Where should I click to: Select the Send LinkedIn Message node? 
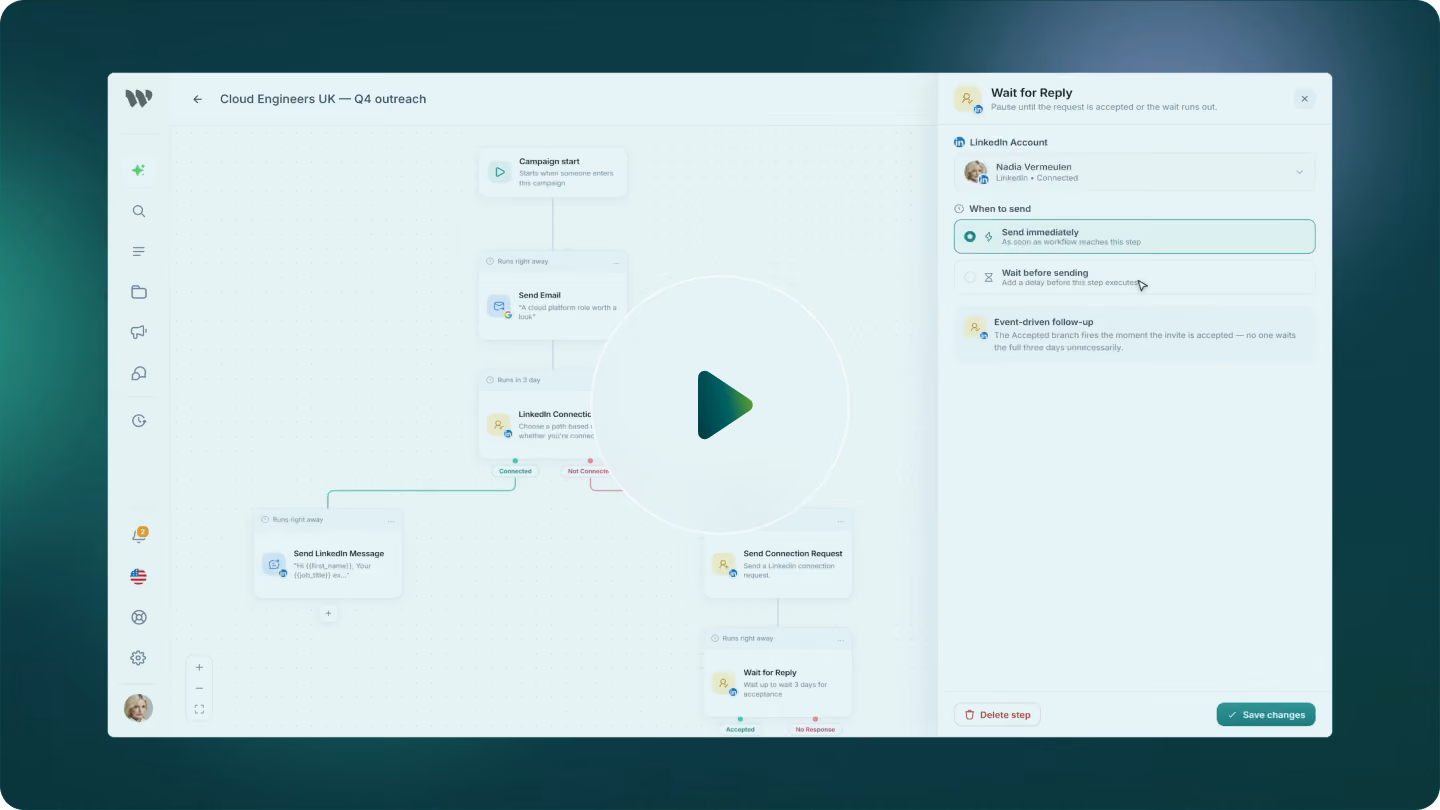click(328, 554)
